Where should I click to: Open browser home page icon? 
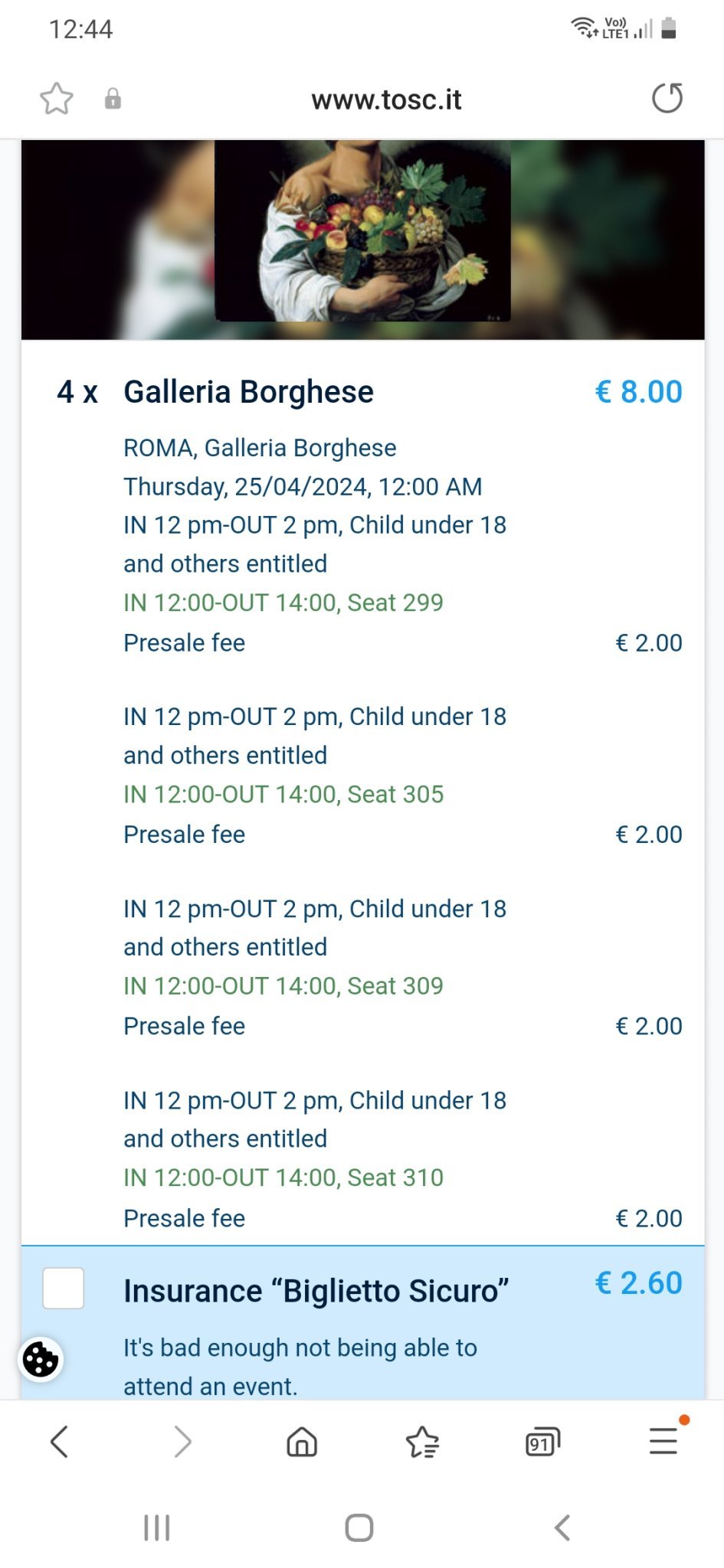pos(302,1442)
